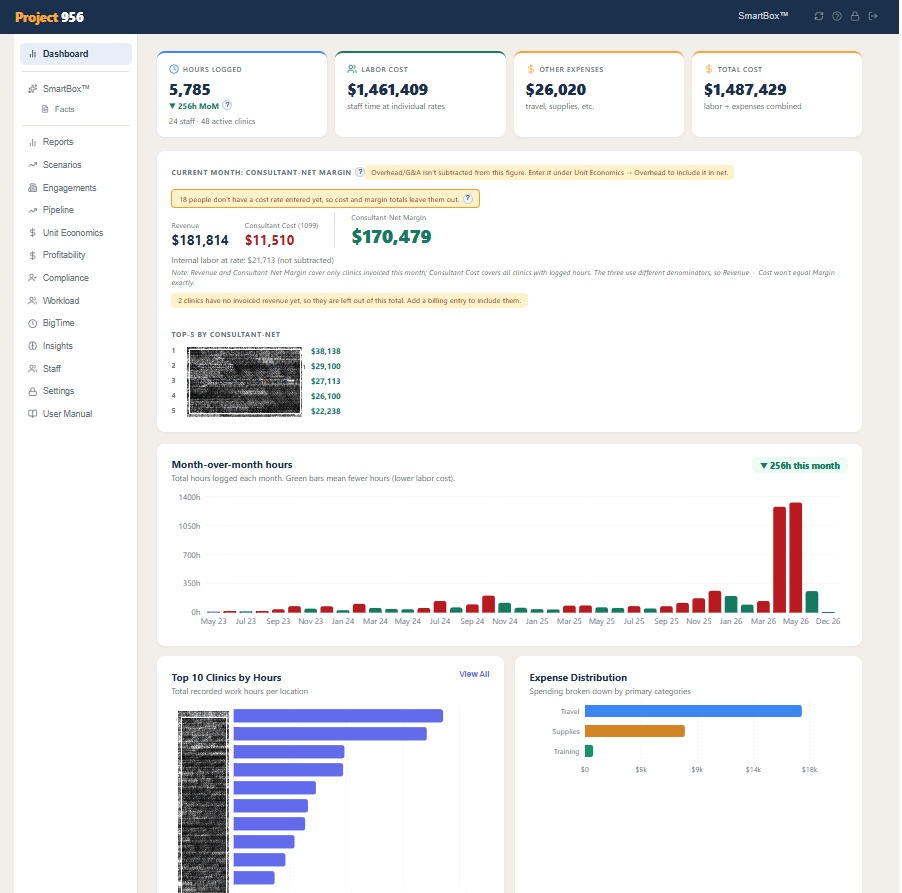Screen dimensions: 902x893
Task: Click the $26,020 other expenses value
Action: (556, 90)
